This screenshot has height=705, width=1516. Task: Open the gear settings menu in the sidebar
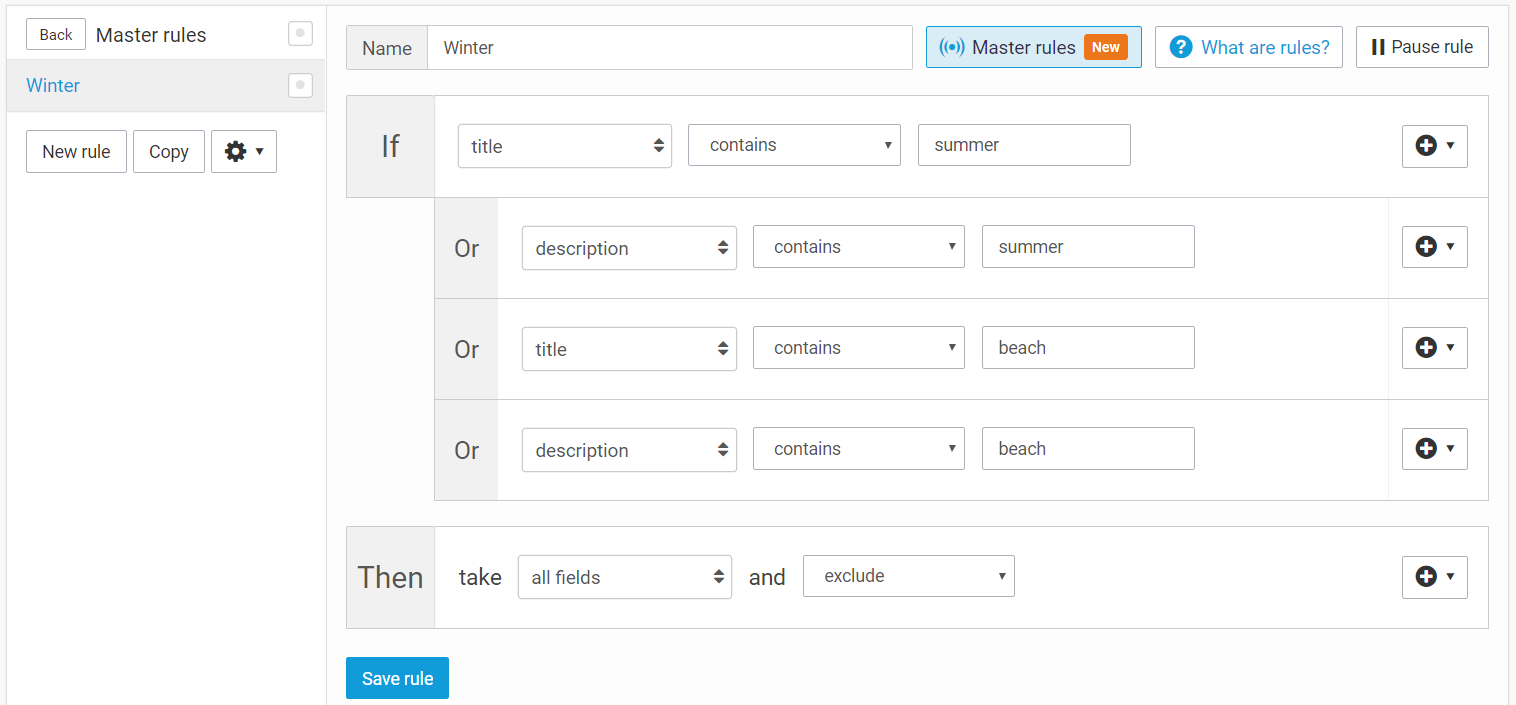click(243, 152)
